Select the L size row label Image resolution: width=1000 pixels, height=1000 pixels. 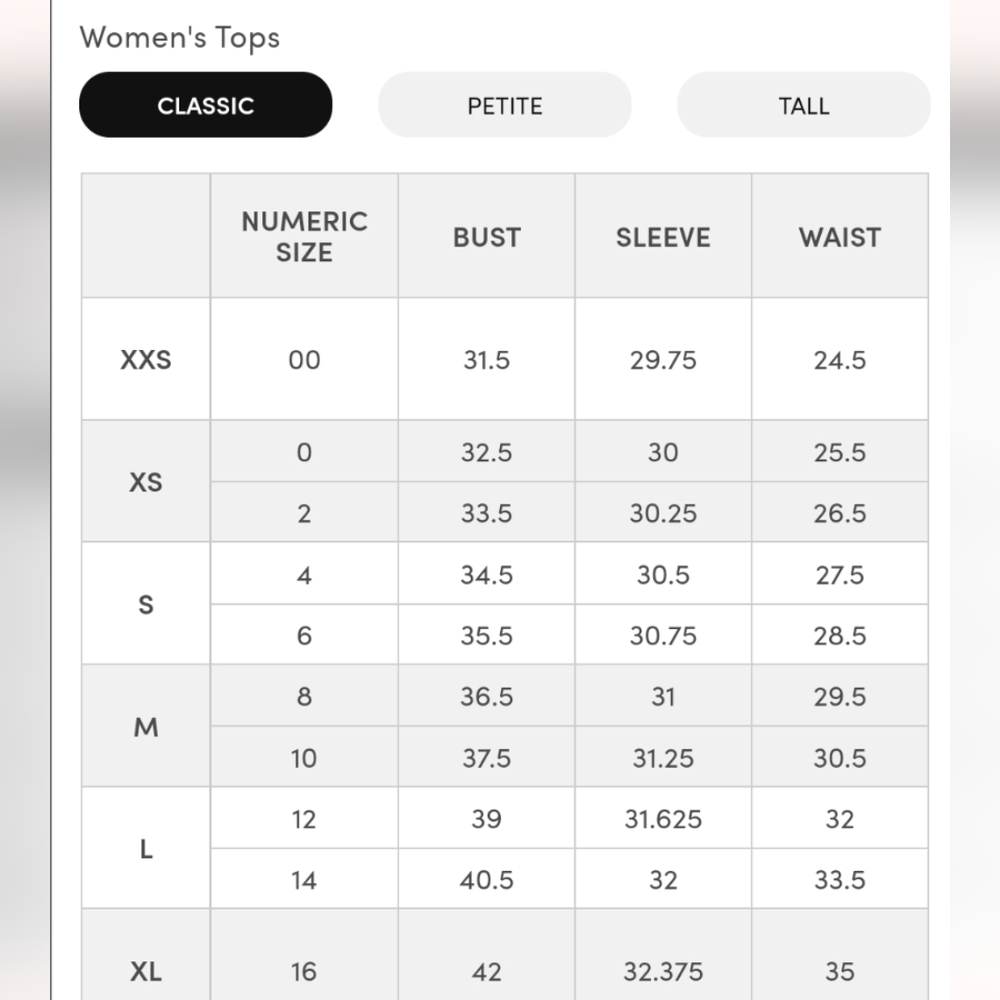(x=146, y=849)
